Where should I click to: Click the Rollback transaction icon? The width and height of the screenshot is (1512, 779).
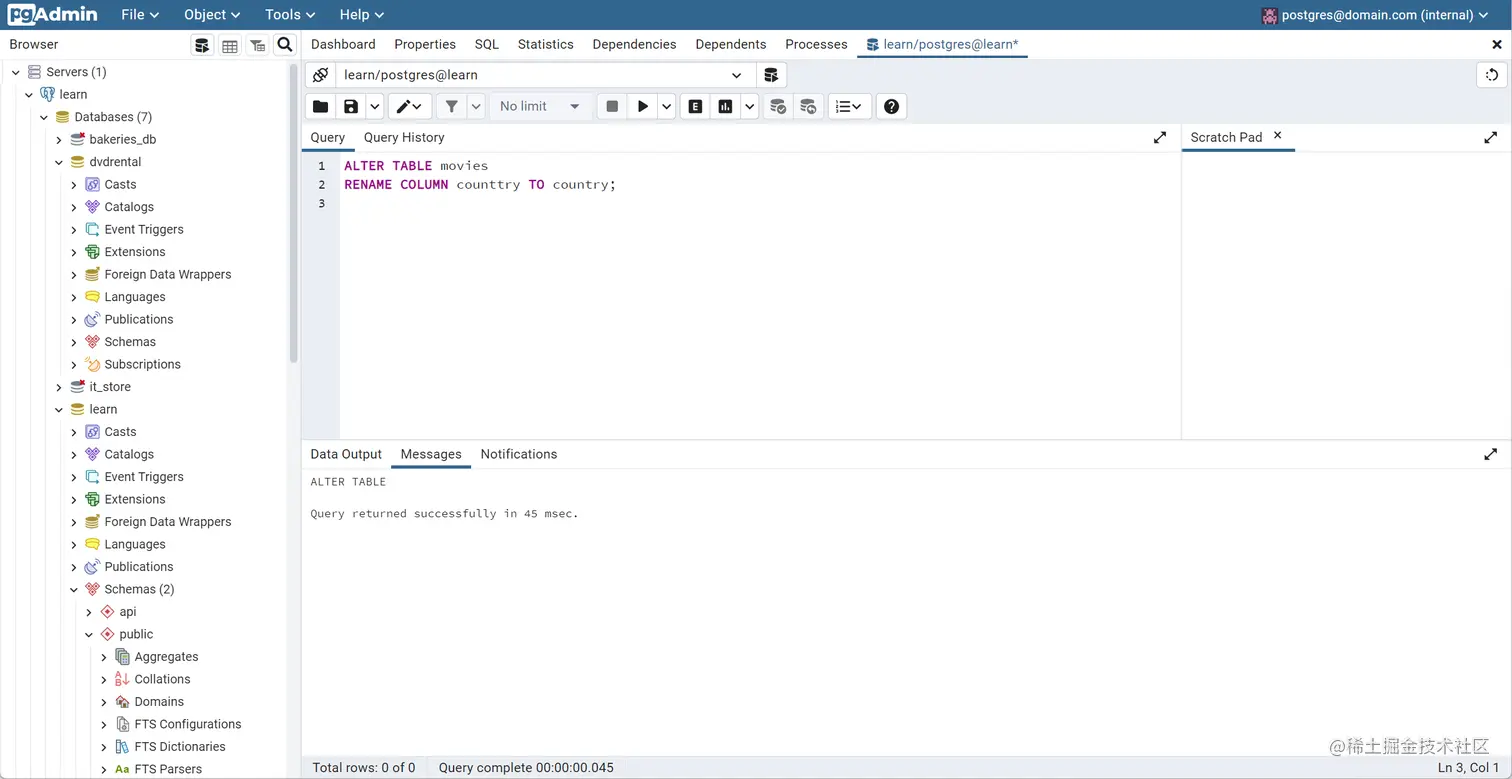pyautogui.click(x=808, y=106)
